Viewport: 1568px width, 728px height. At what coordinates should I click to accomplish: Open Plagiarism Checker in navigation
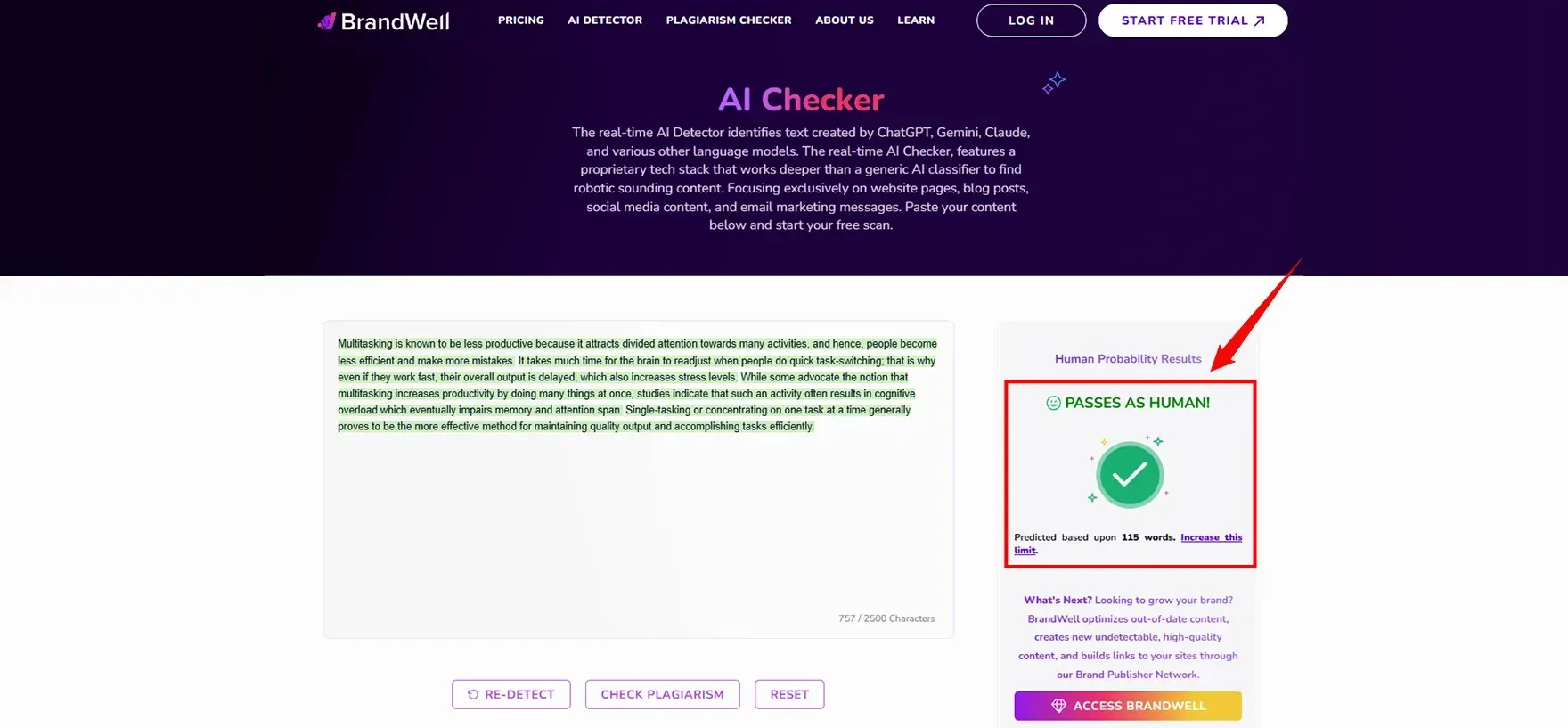tap(728, 20)
